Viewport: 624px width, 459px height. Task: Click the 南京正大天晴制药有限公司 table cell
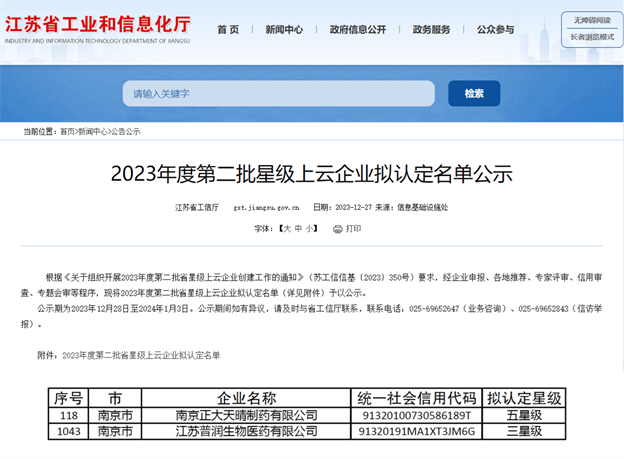coord(246,415)
